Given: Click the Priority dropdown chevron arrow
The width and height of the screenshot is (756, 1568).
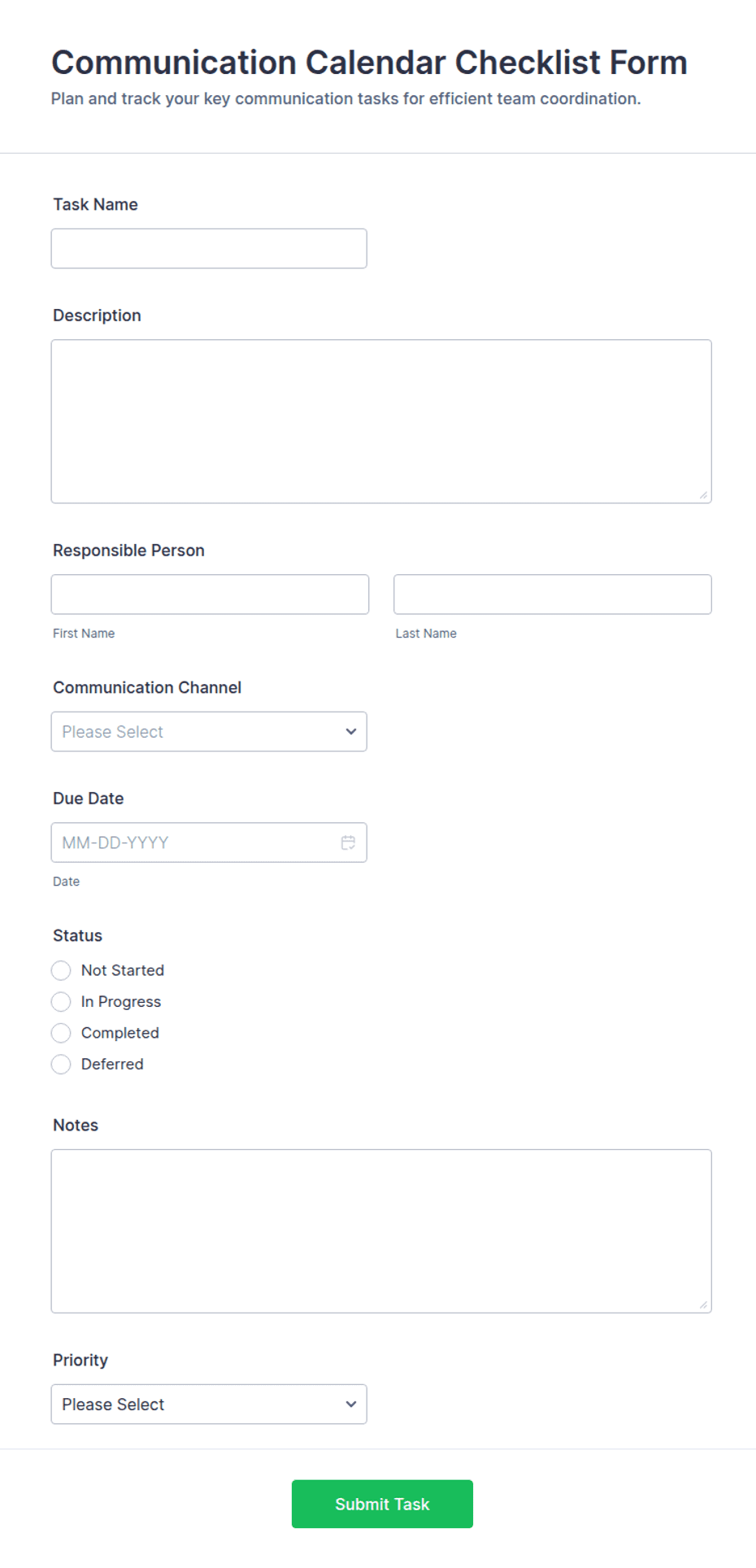Looking at the screenshot, I should (x=351, y=1404).
